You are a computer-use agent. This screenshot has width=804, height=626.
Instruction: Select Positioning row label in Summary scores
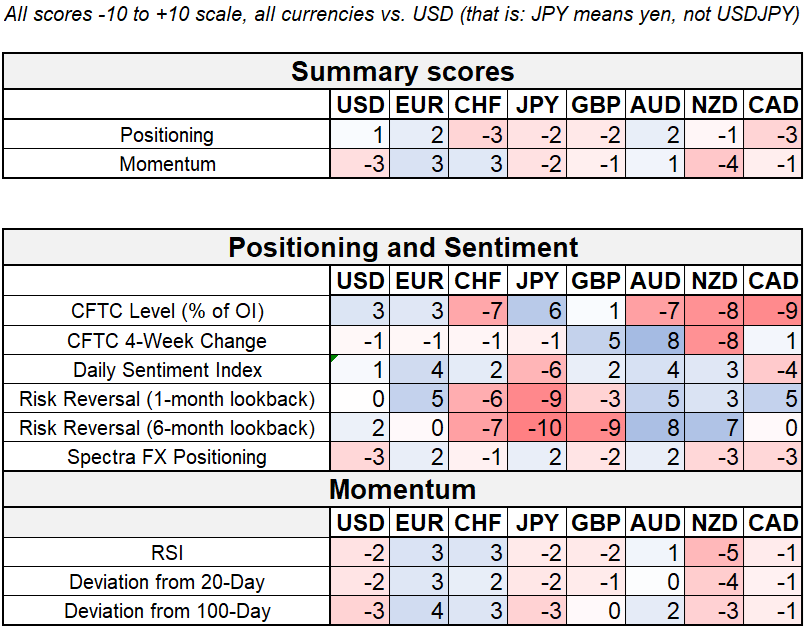[167, 135]
